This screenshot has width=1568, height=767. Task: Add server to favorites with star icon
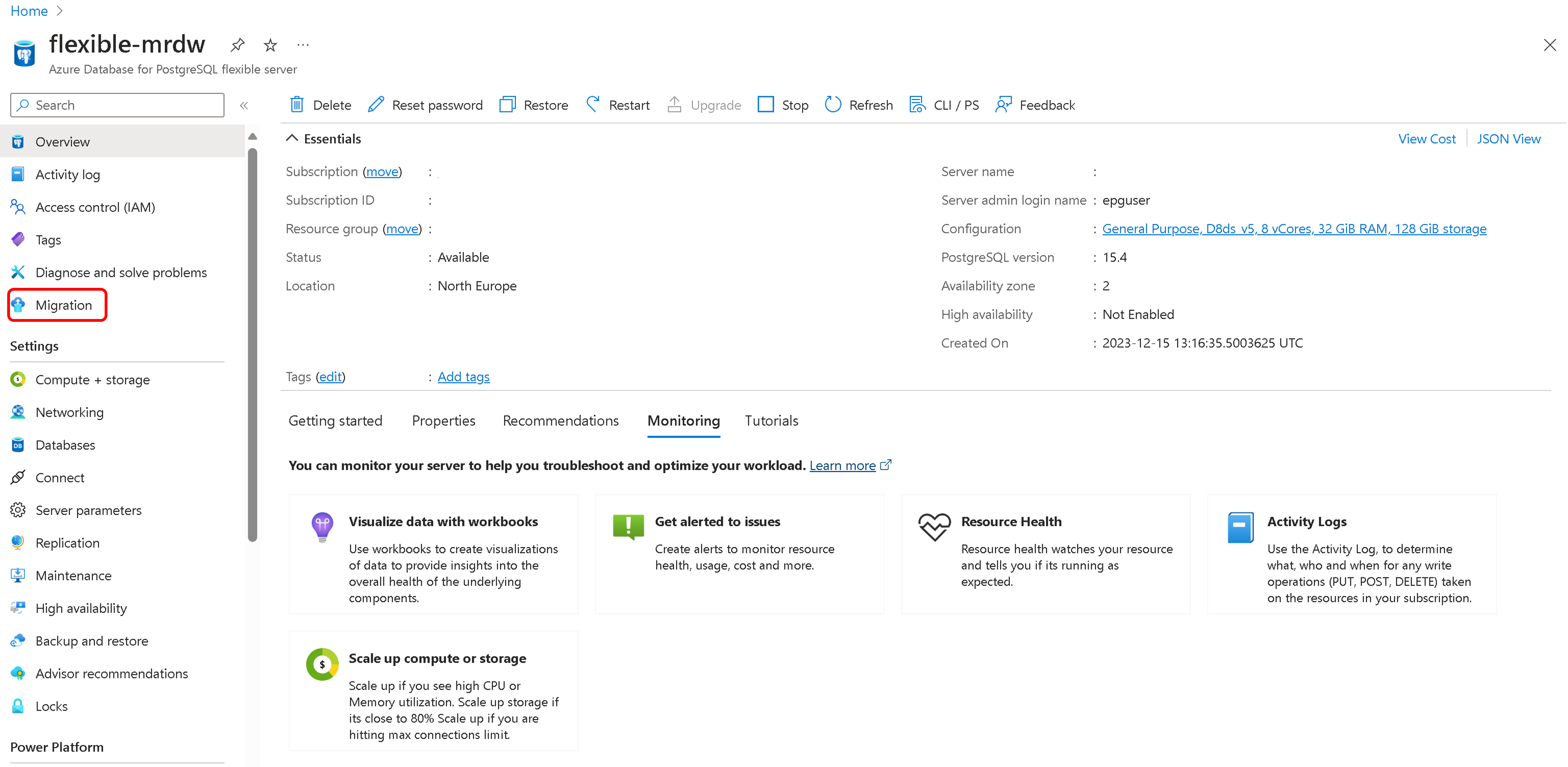[x=270, y=44]
